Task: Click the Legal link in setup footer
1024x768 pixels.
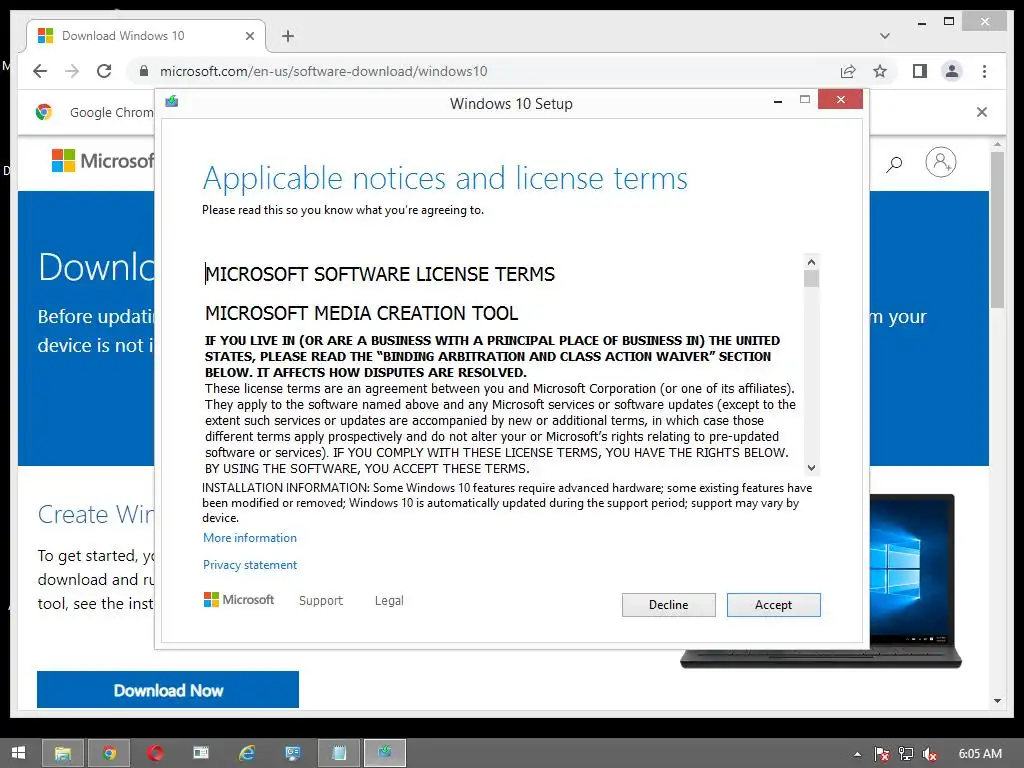Action: (x=389, y=600)
